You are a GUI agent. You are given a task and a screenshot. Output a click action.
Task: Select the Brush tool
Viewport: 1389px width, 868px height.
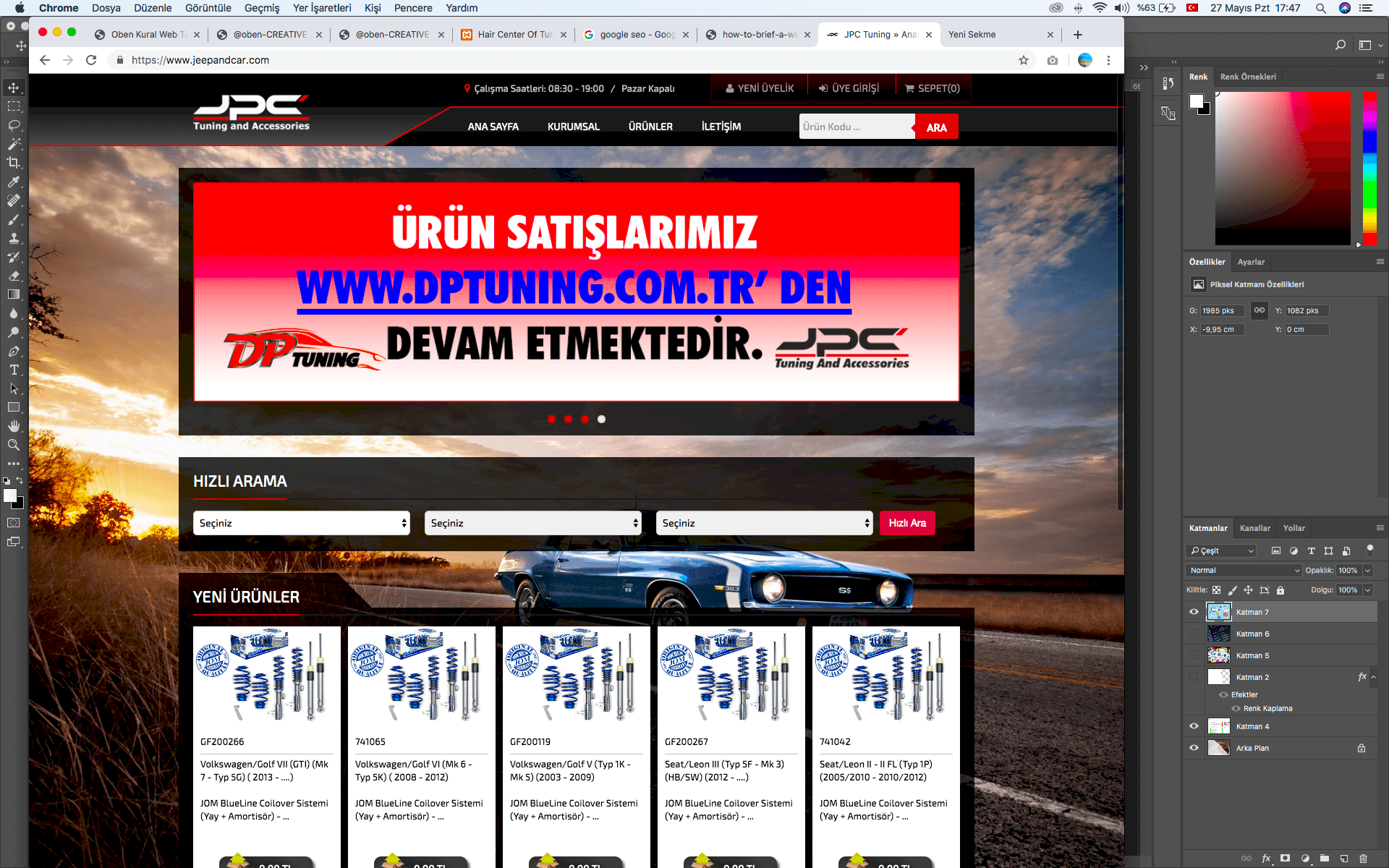click(14, 219)
